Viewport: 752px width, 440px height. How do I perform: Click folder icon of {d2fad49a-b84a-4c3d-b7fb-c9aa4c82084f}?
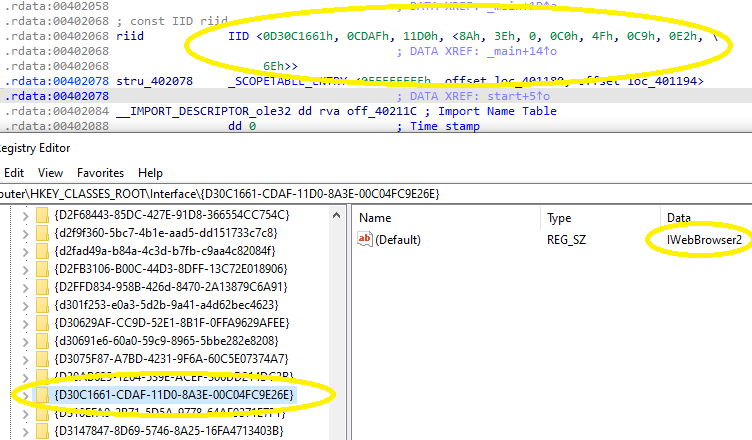(41, 251)
